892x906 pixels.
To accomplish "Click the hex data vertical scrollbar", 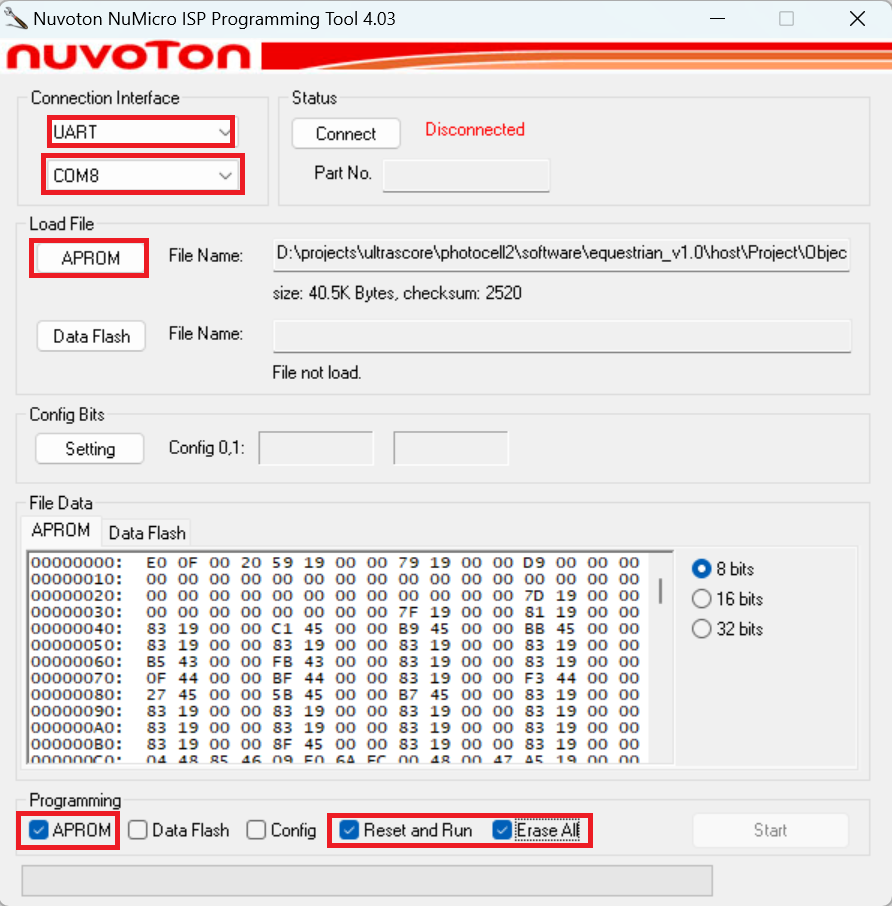I will click(x=660, y=590).
